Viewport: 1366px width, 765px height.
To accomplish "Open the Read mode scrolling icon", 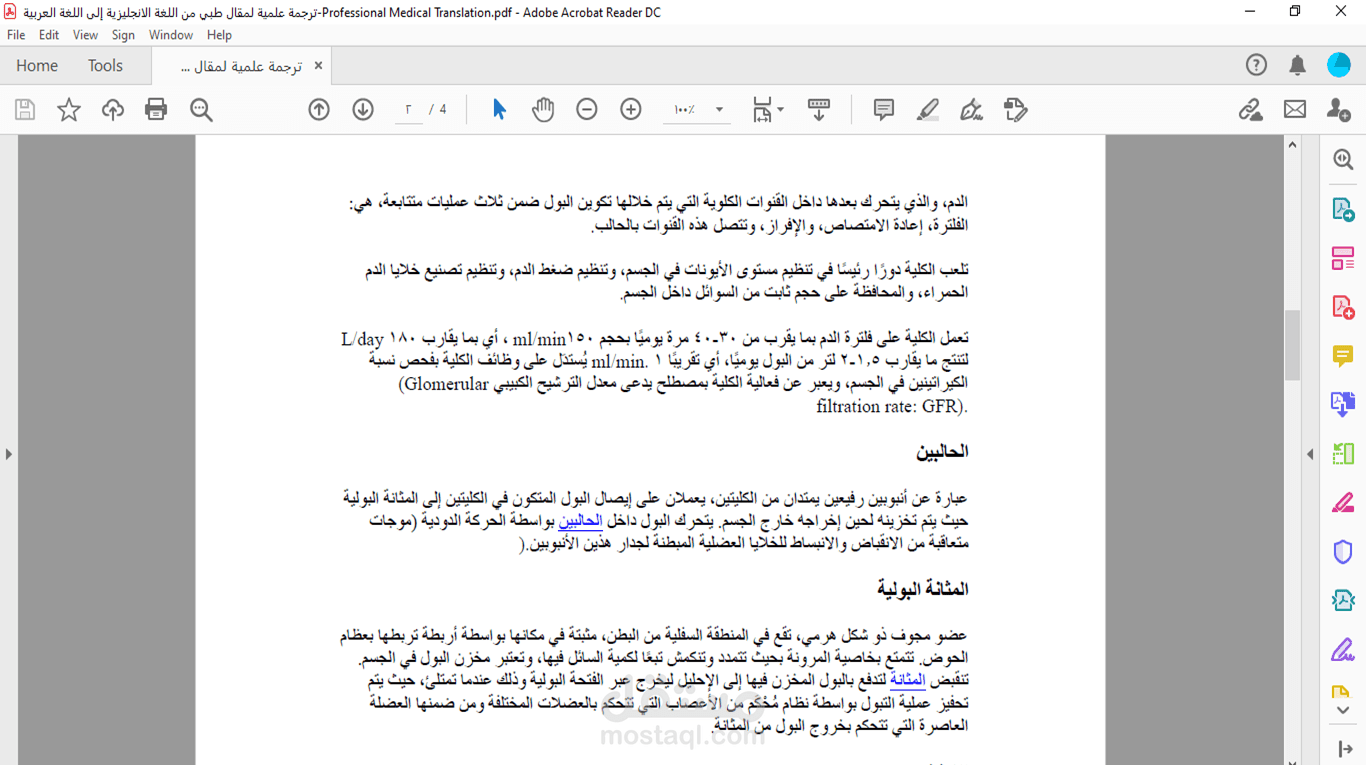I will [x=819, y=110].
